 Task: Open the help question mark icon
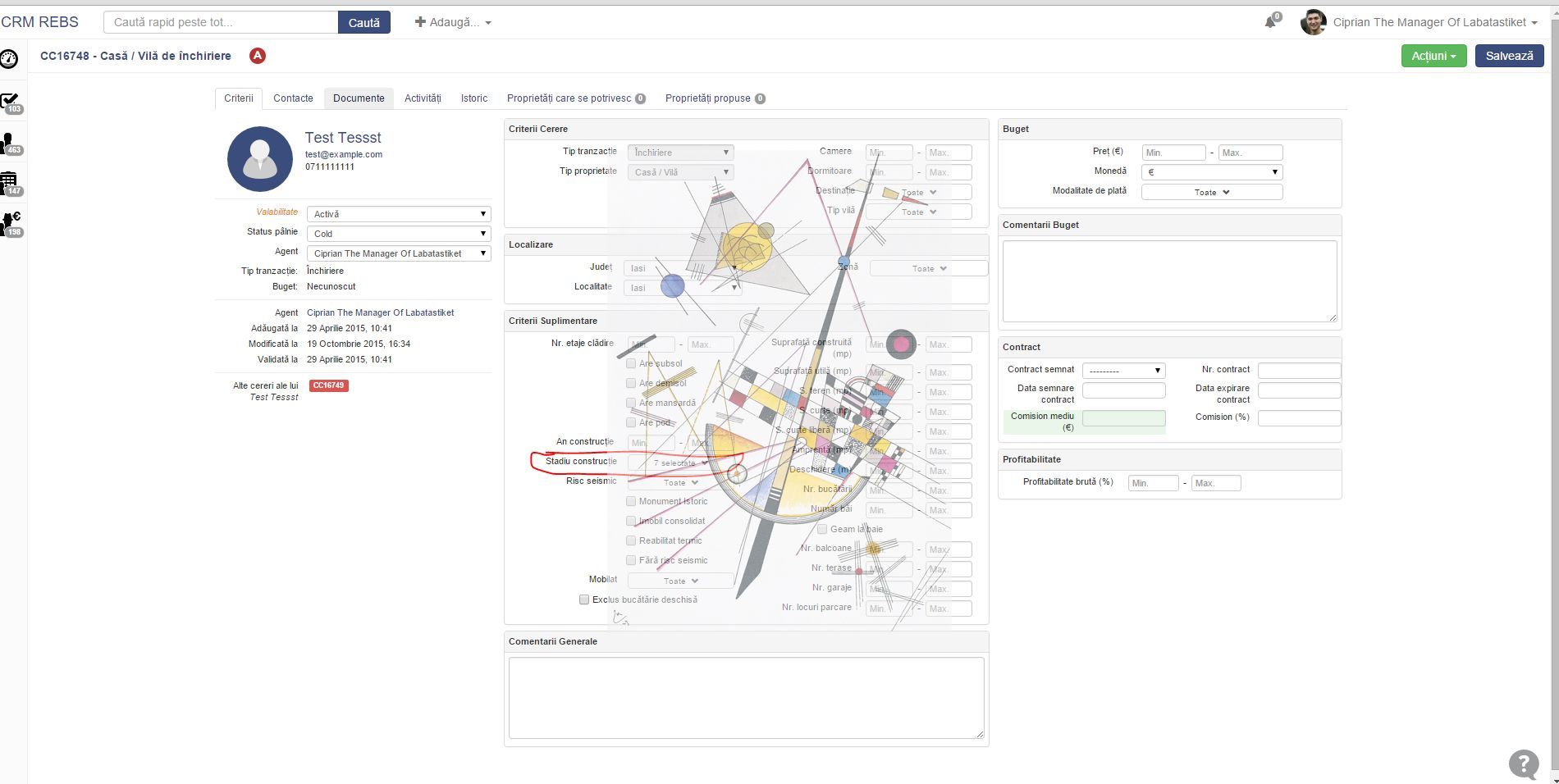pyautogui.click(x=1523, y=764)
